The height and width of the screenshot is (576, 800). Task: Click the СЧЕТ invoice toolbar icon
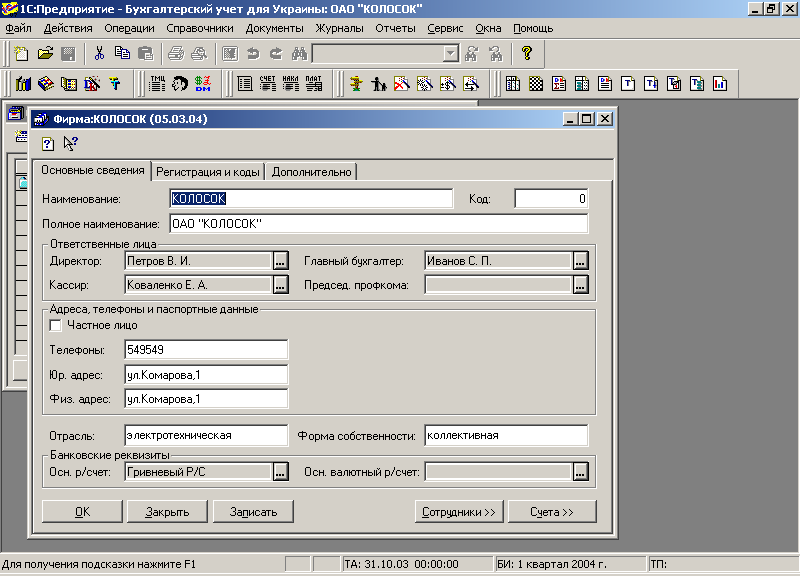pyautogui.click(x=267, y=84)
